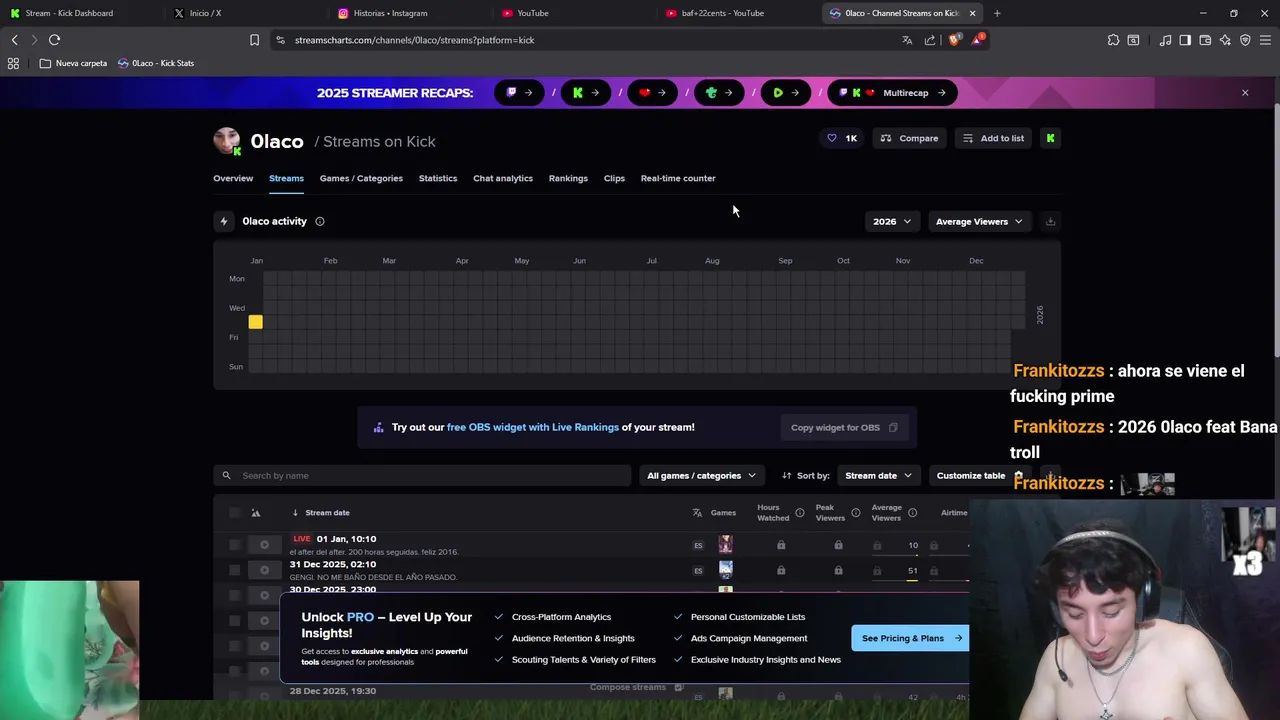
Task: Click the yellow activity cell in January heatmap
Action: [255, 322]
